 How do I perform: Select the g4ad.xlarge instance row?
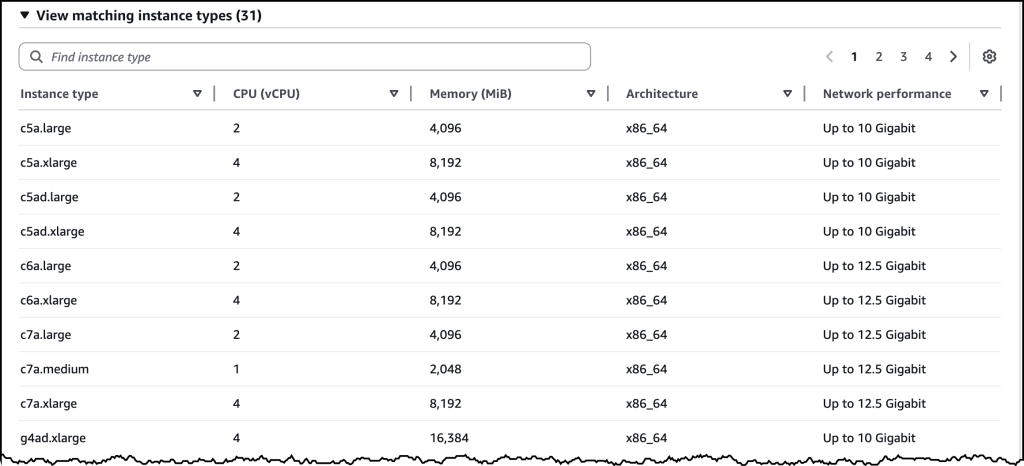51,438
